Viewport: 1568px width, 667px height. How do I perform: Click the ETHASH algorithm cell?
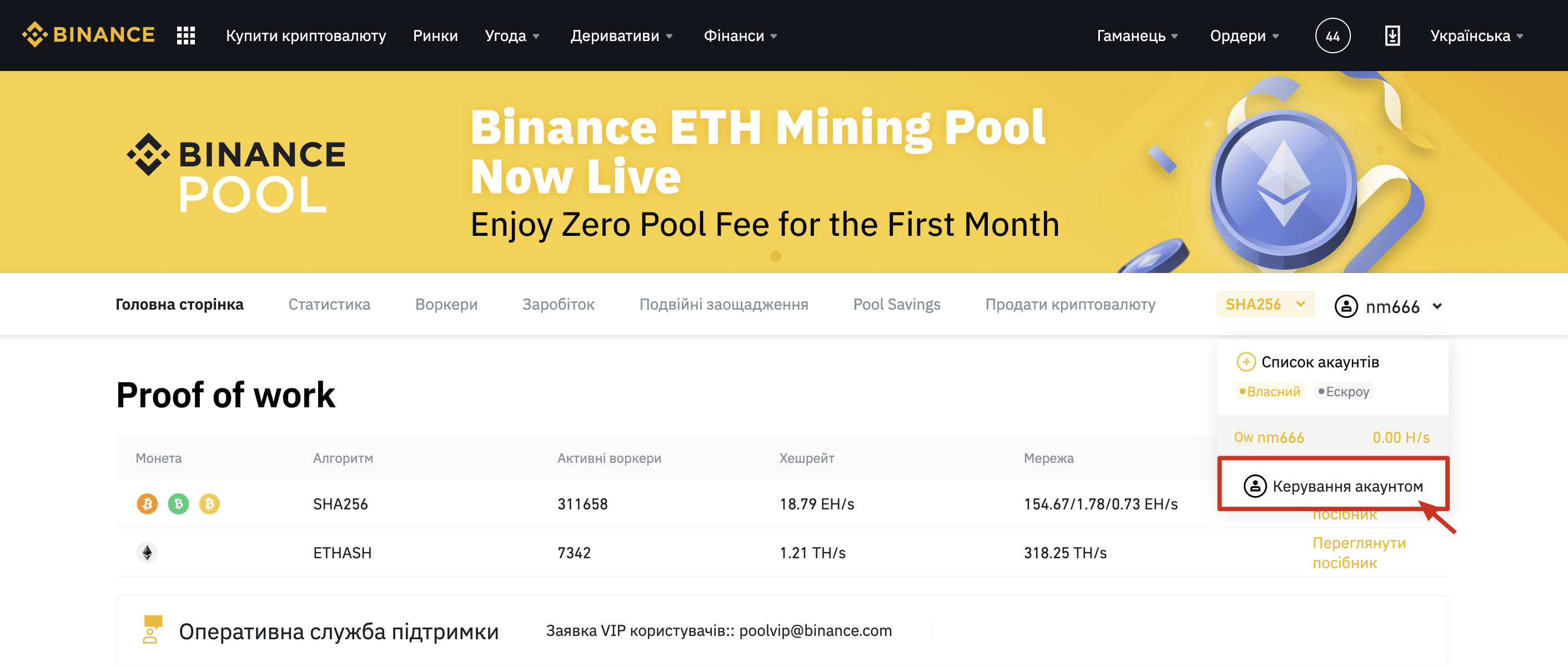point(342,552)
